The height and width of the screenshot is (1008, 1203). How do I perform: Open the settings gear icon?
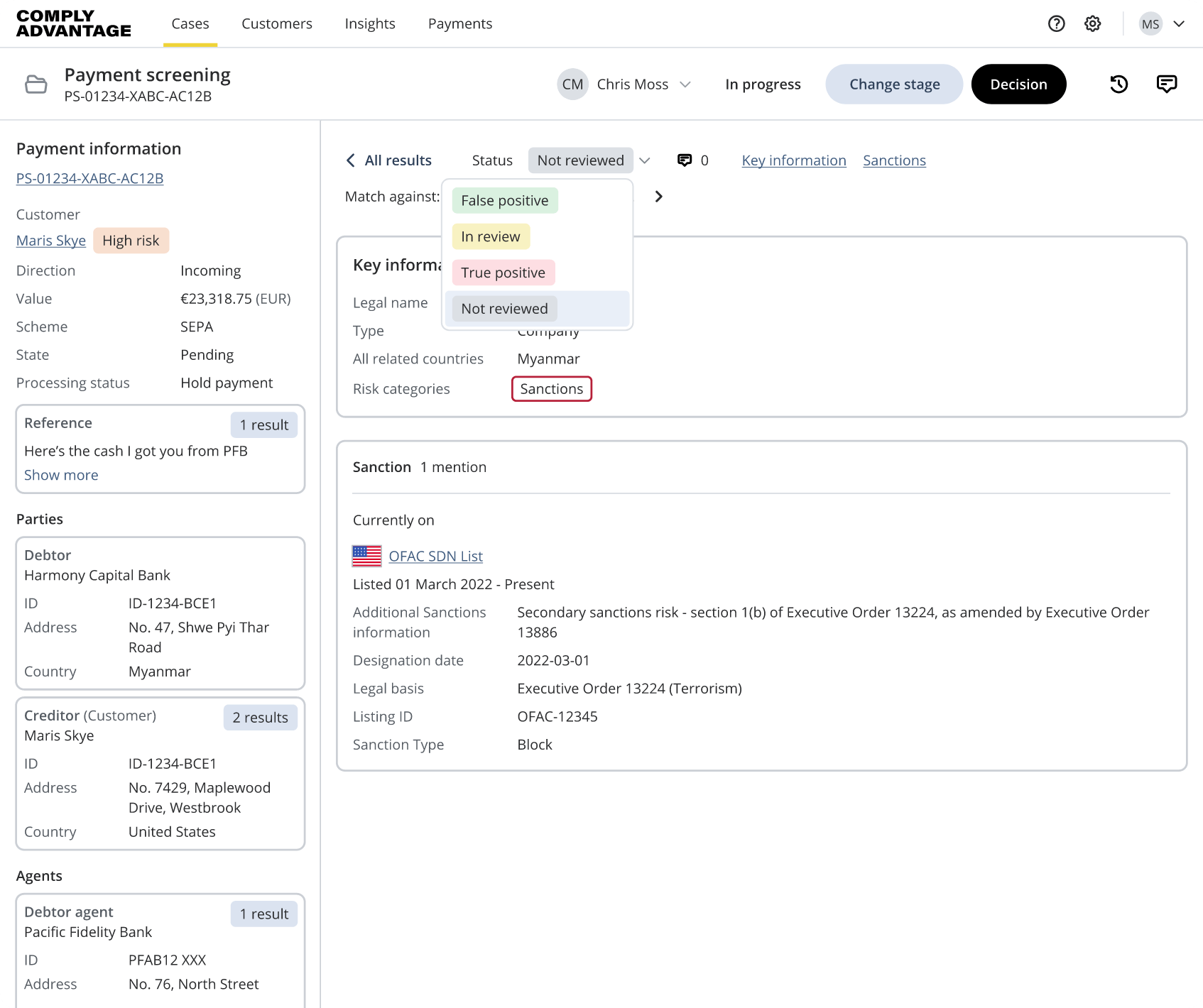tap(1092, 23)
